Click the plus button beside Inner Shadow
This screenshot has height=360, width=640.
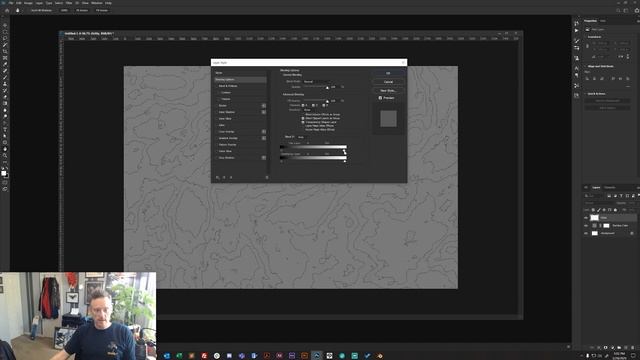coord(264,112)
